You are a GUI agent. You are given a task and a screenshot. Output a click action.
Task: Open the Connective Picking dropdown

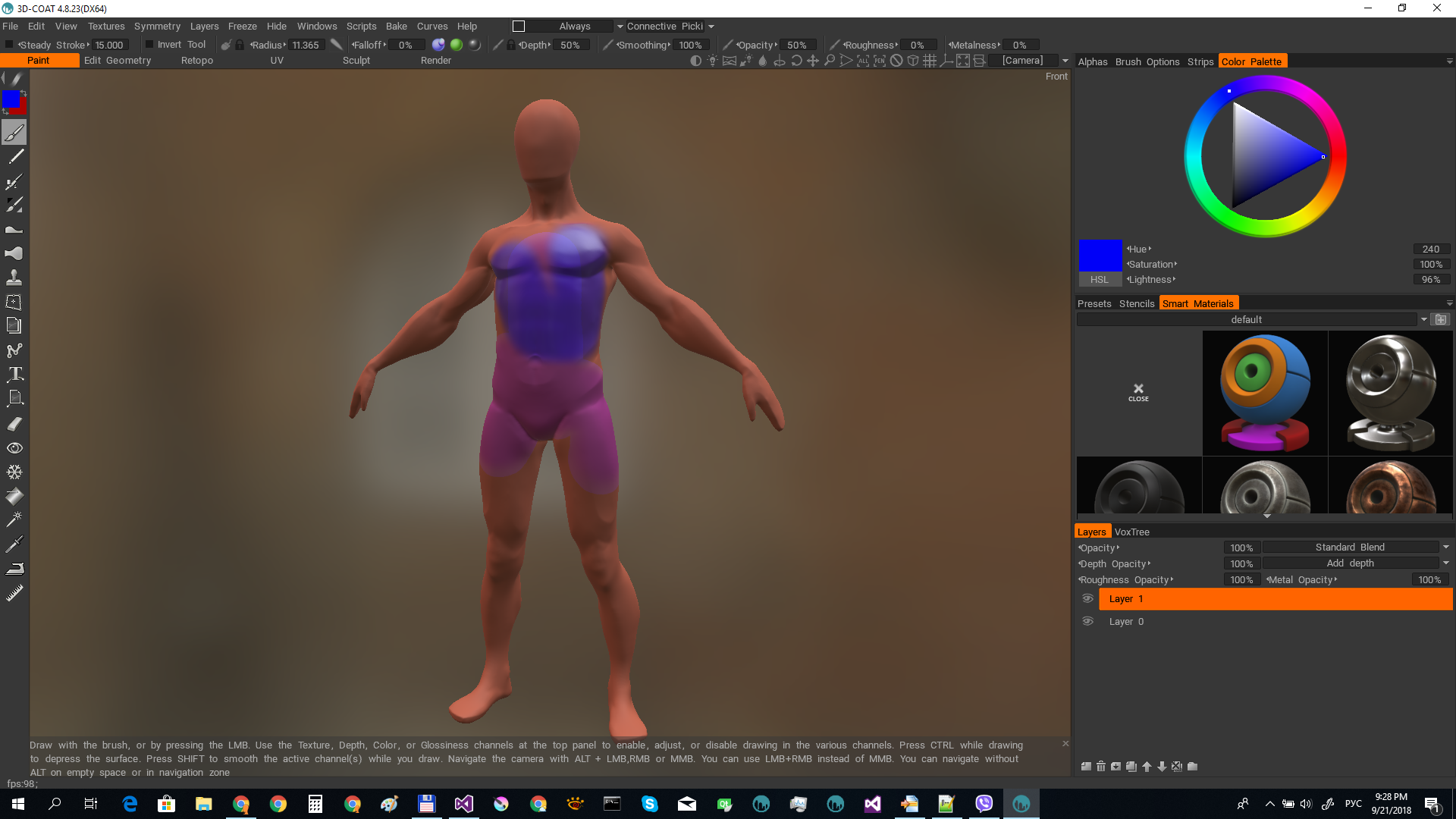(x=711, y=27)
